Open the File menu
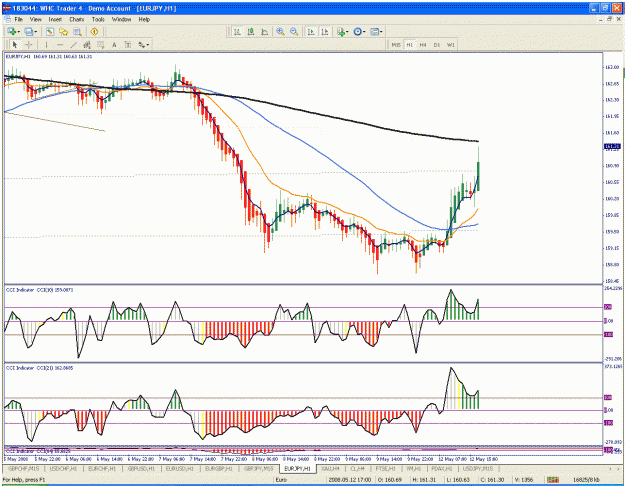Screen dimensions: 625x486 (x=18, y=19)
